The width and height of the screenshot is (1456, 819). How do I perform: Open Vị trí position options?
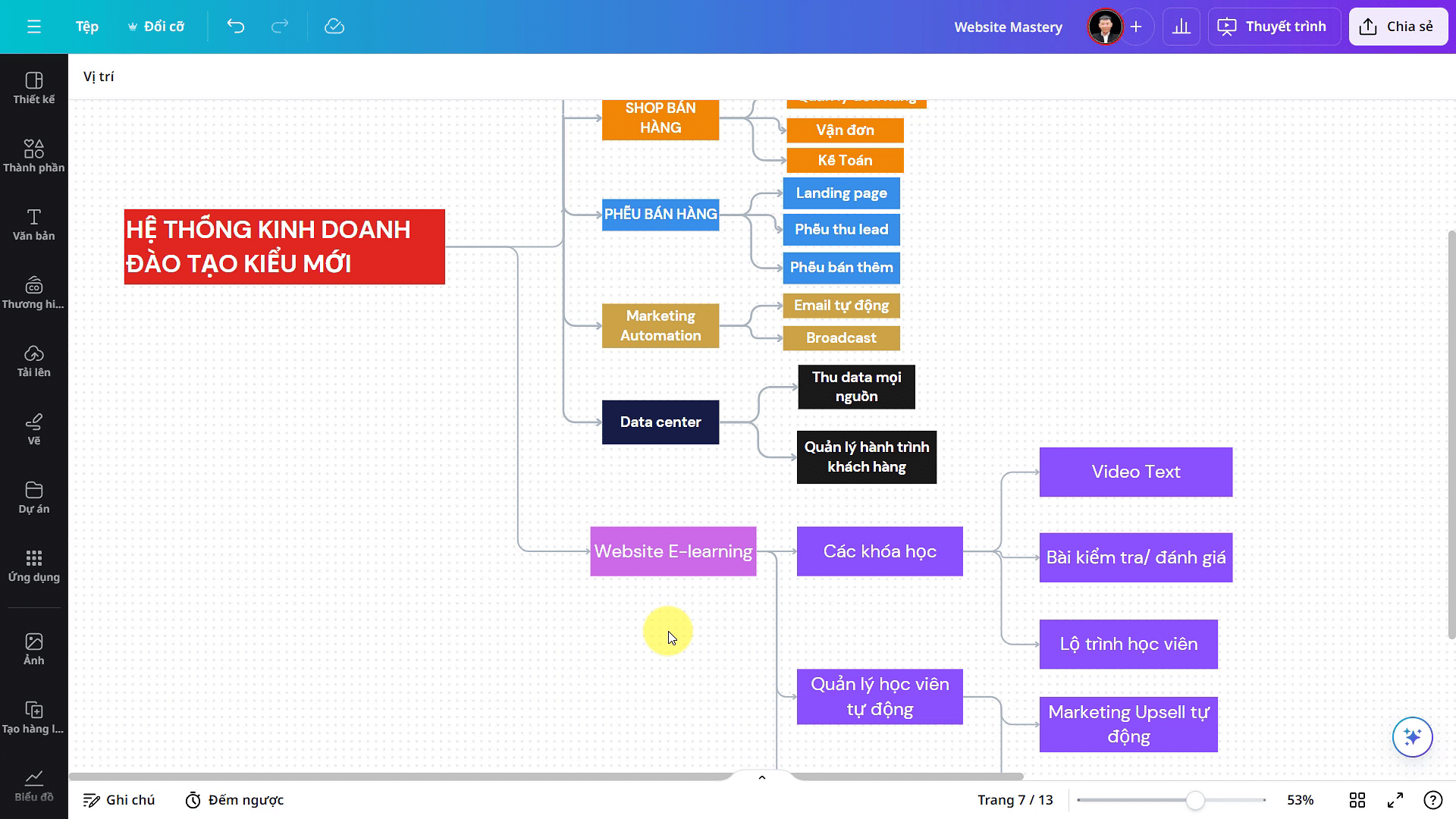[99, 77]
